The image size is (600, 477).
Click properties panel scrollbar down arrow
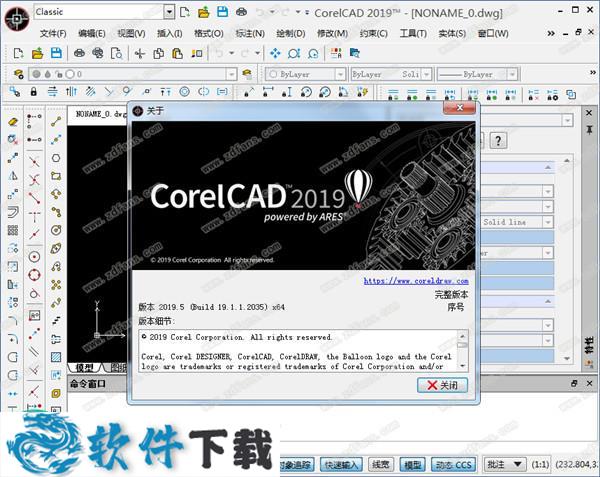tap(567, 358)
